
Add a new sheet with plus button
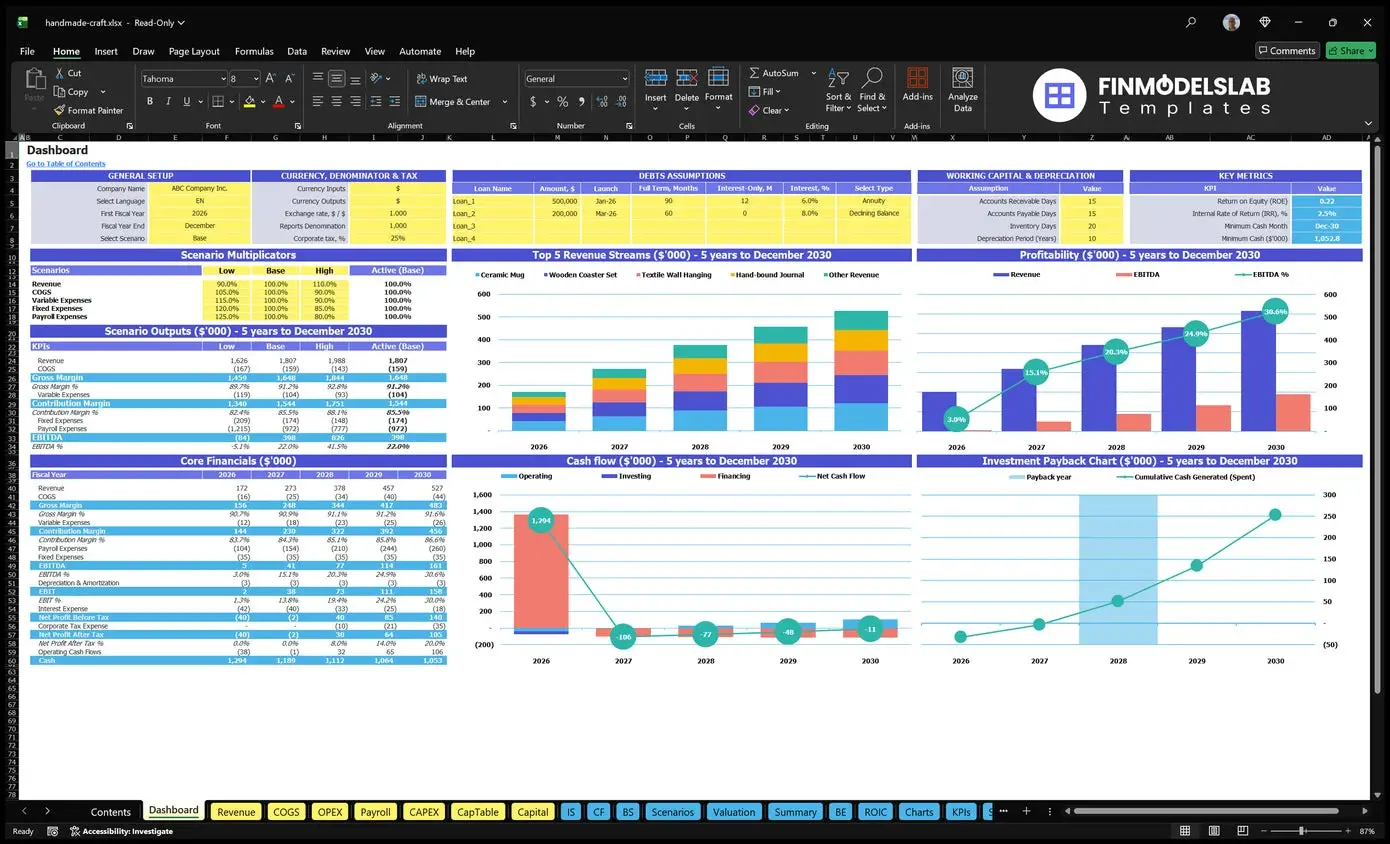pyautogui.click(x=1028, y=811)
